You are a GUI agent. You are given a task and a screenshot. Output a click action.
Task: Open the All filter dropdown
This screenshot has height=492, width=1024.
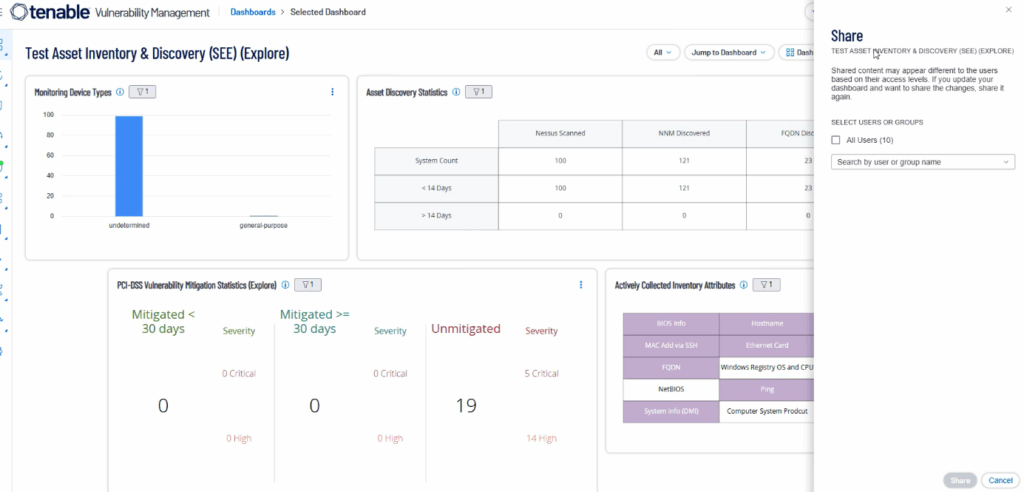pos(664,52)
